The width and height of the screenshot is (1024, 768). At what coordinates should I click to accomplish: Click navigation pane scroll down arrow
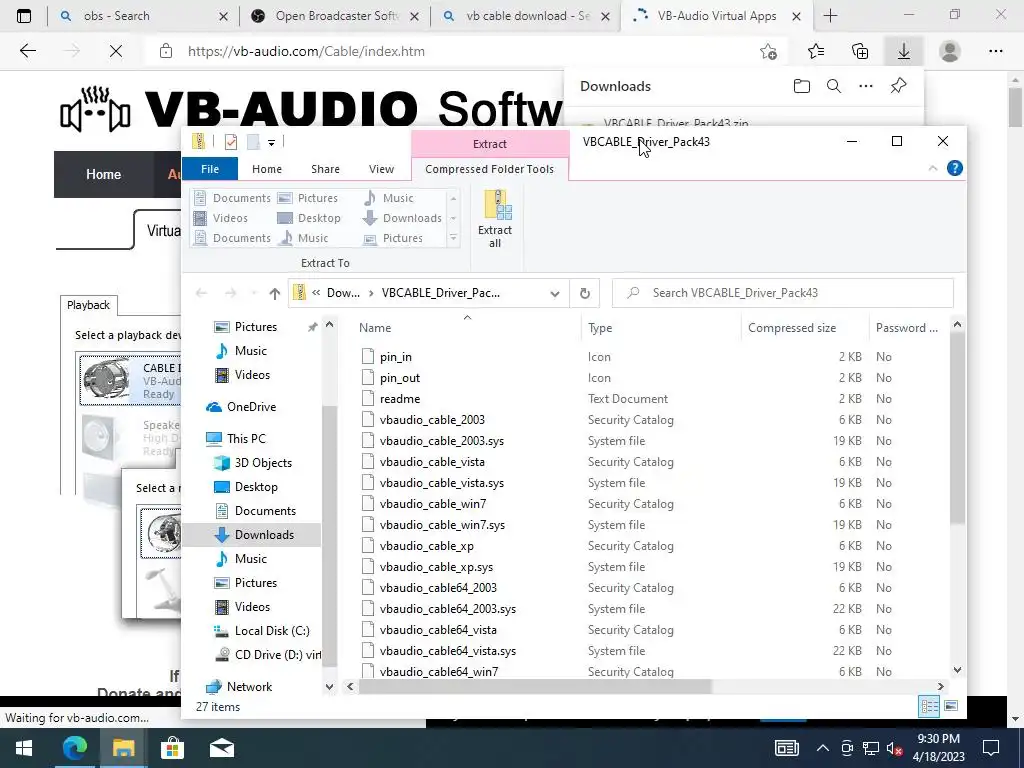tap(330, 686)
